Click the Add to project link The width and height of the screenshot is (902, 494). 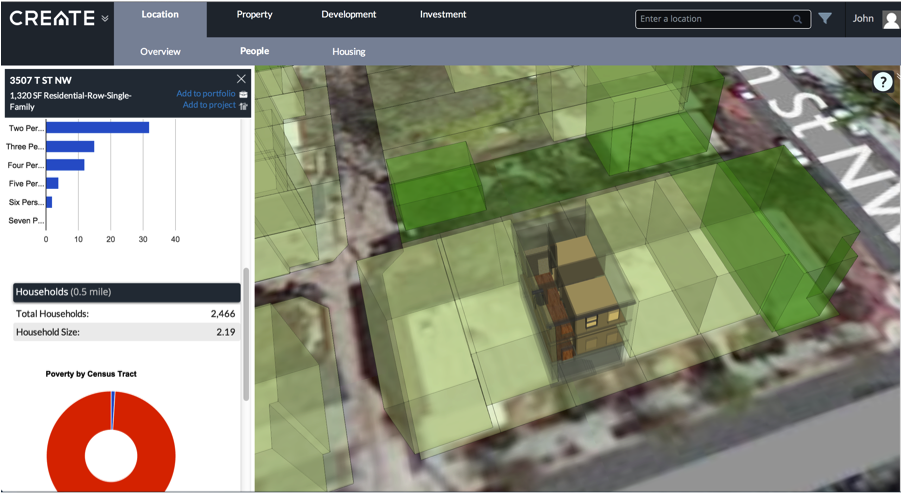[x=209, y=105]
